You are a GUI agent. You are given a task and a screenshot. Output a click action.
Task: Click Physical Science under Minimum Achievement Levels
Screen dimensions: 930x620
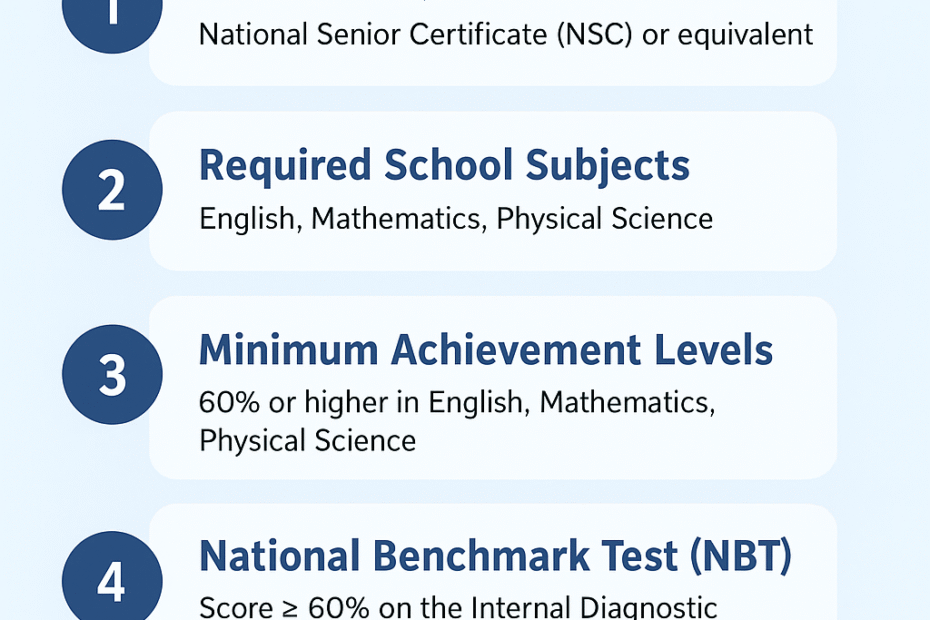307,440
